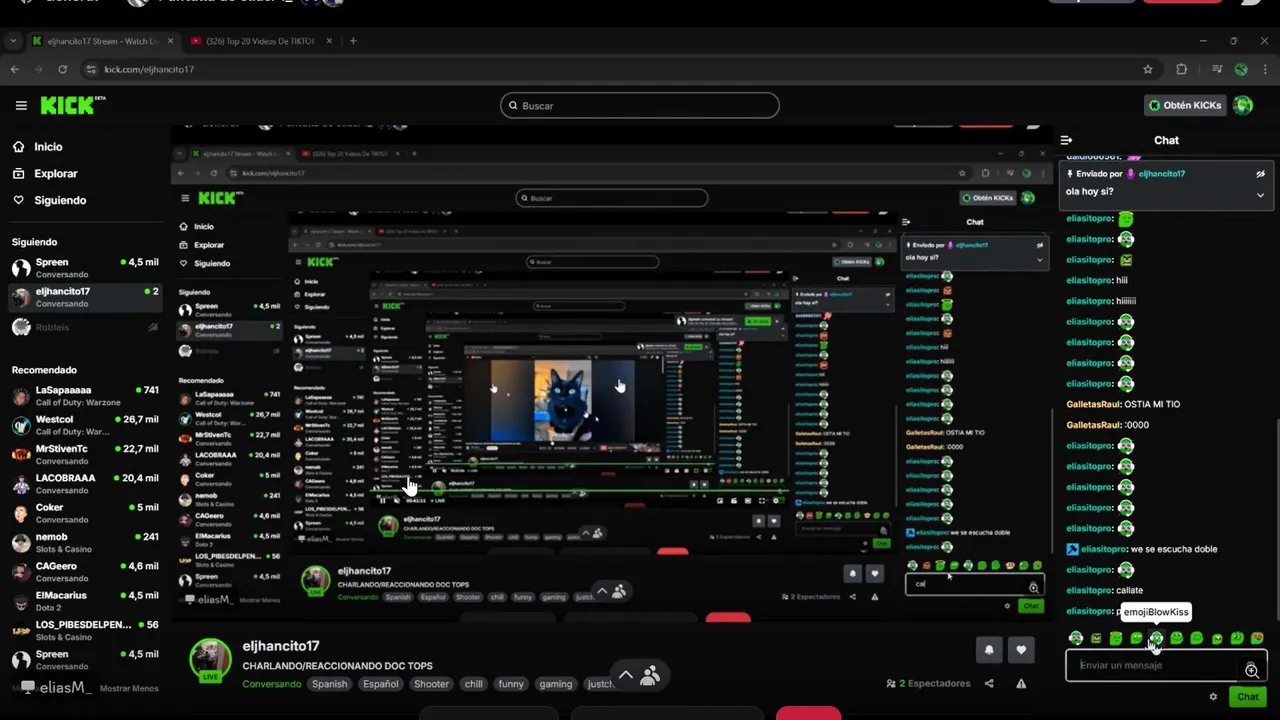Collapse the chat panel with the arrow icon
This screenshot has height=720, width=1280.
point(1066,140)
